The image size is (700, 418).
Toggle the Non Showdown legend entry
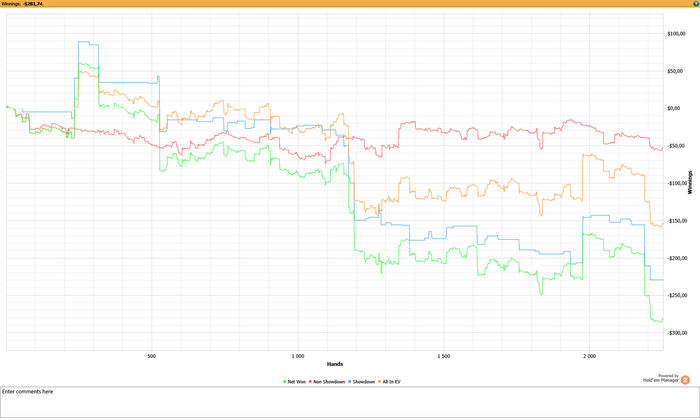pyautogui.click(x=327, y=382)
